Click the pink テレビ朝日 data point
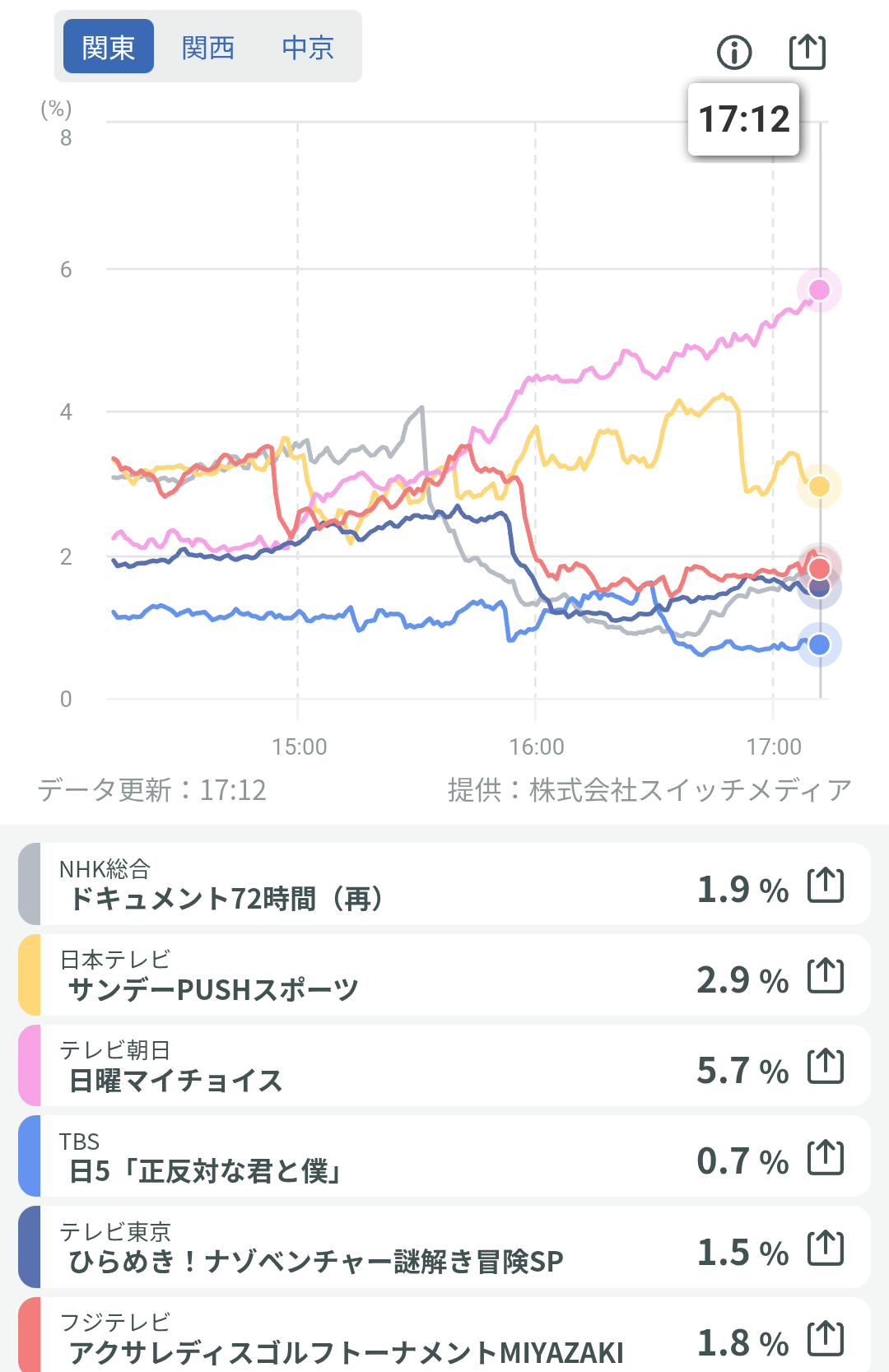This screenshot has width=889, height=1372. (819, 290)
